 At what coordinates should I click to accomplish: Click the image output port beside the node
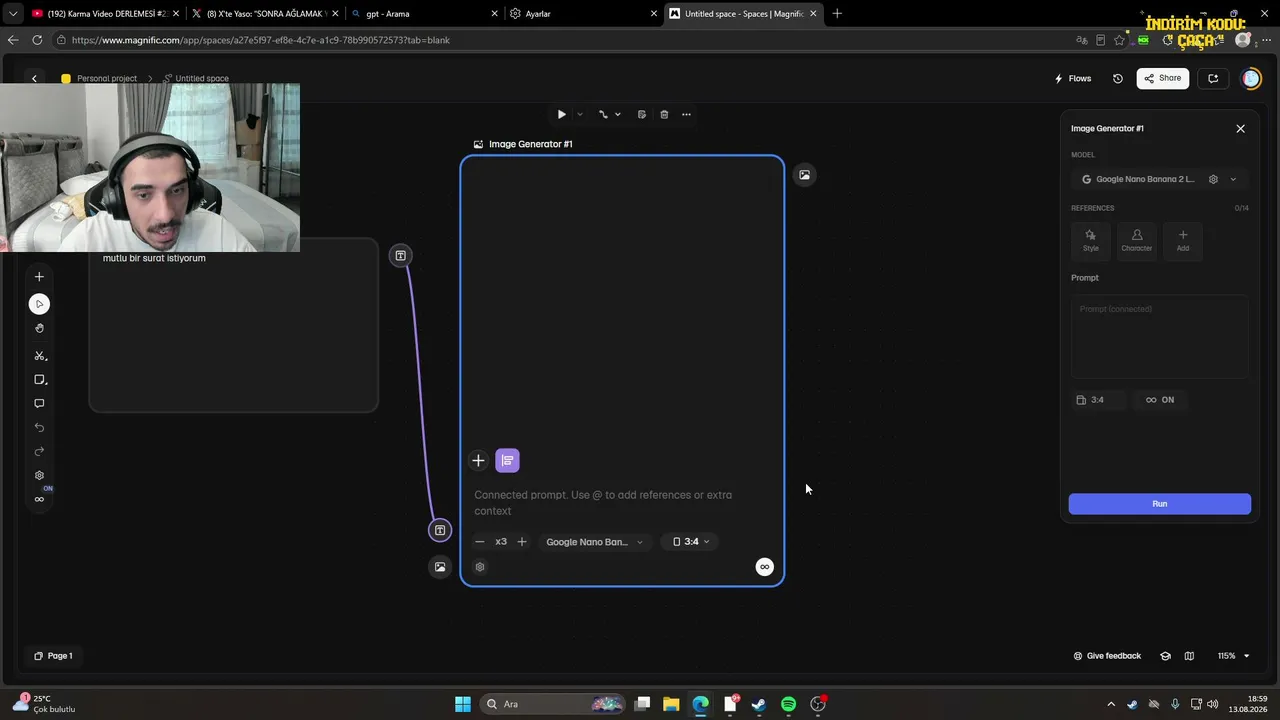coord(804,175)
